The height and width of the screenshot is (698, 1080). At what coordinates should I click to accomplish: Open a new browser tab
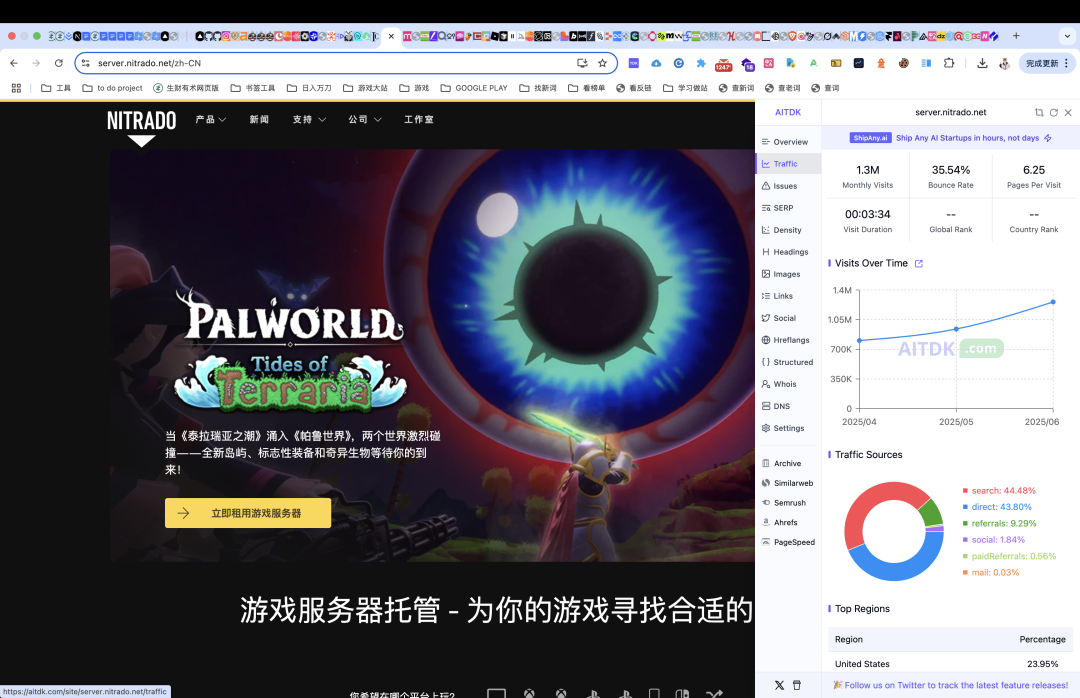point(1016,36)
